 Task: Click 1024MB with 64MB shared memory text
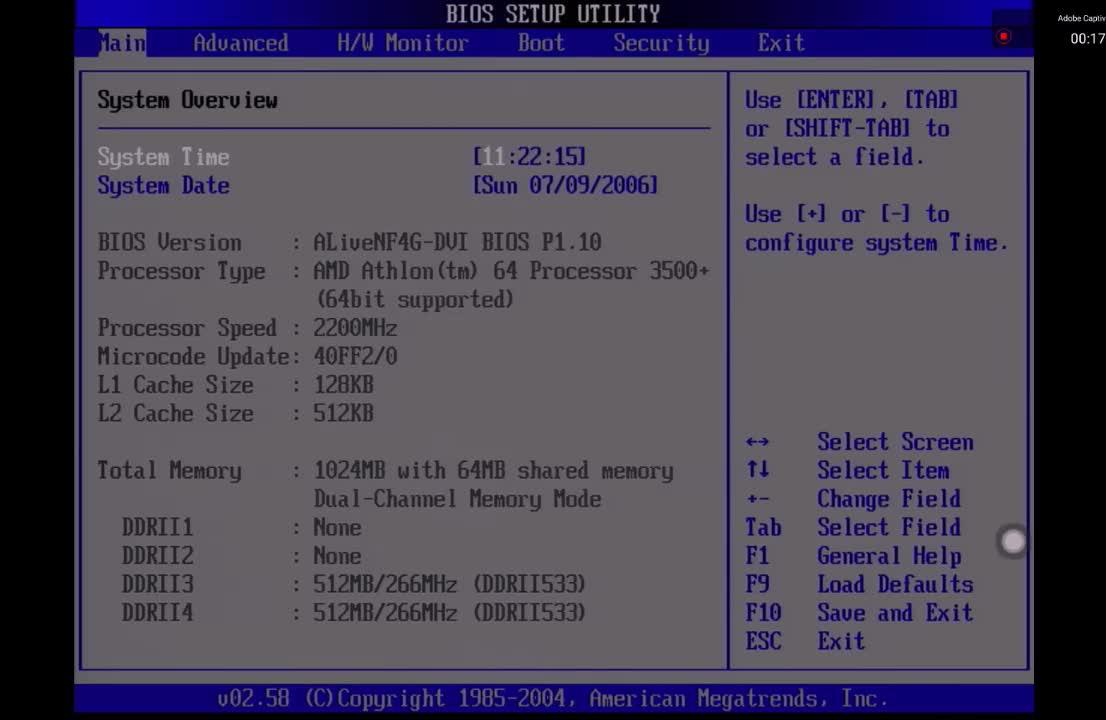coord(493,470)
